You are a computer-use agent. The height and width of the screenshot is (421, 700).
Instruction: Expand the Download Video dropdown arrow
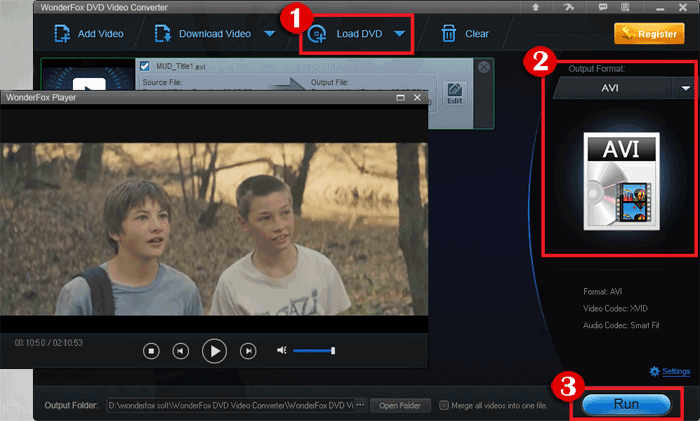click(270, 34)
